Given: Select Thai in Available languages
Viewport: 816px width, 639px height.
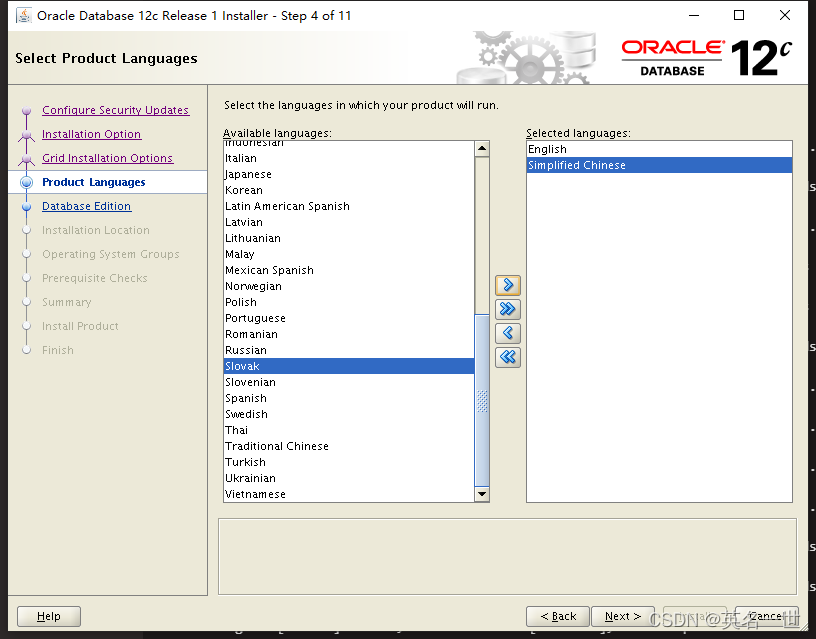Looking at the screenshot, I should (349, 430).
